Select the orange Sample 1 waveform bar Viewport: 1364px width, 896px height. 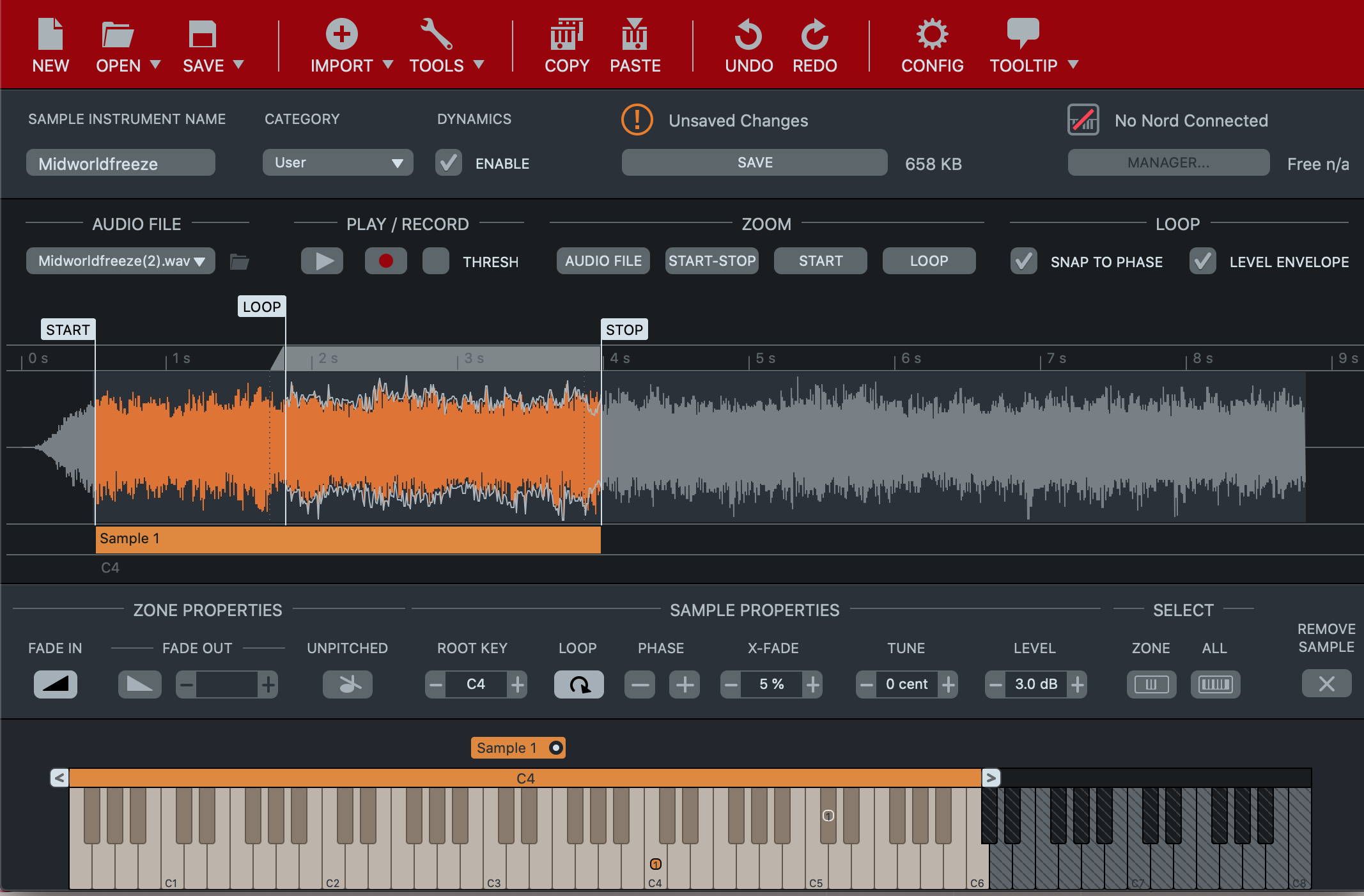348,539
